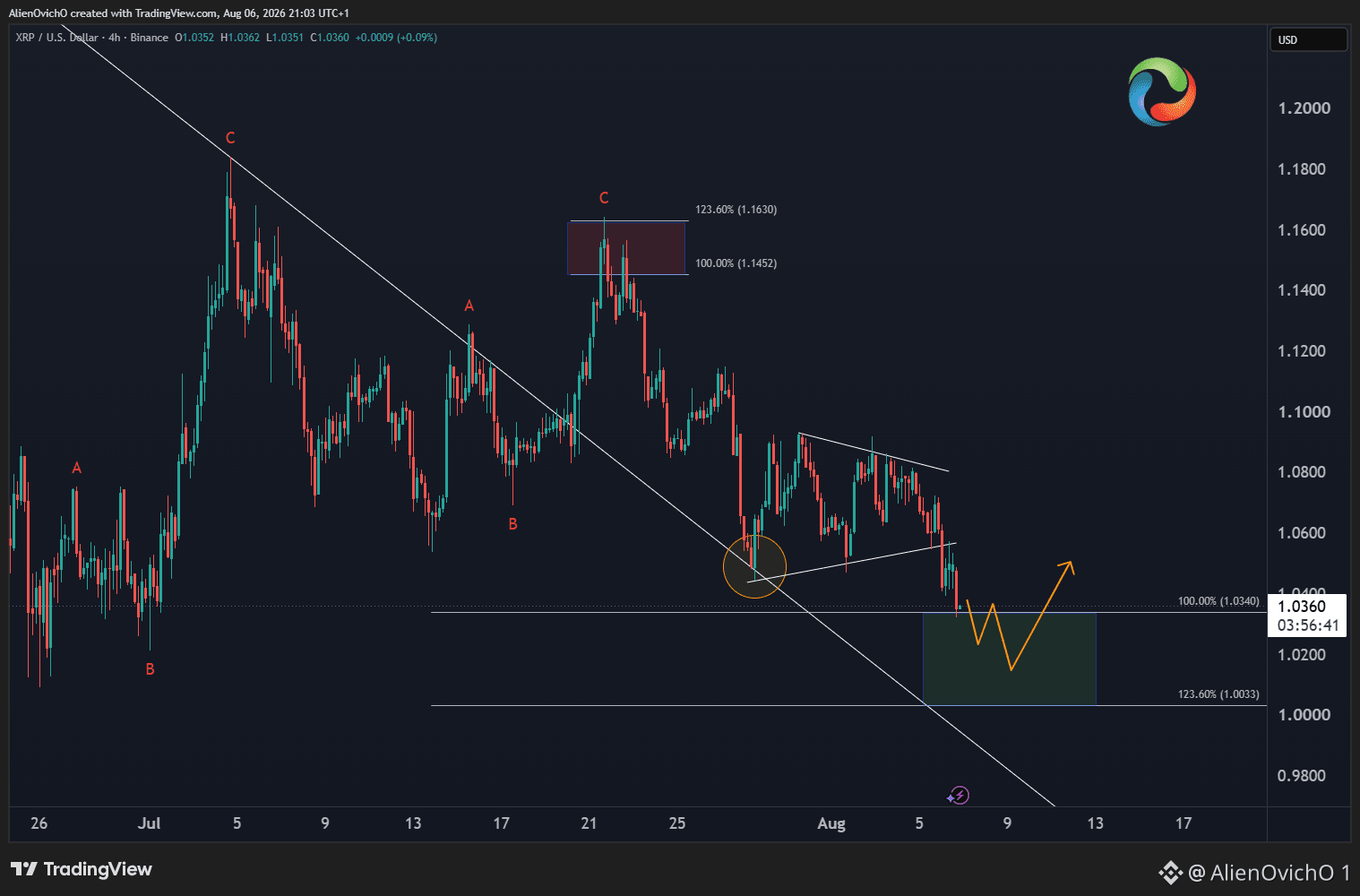
Task: Click the @AlienOvichO 1 author handle
Action: point(1269,872)
